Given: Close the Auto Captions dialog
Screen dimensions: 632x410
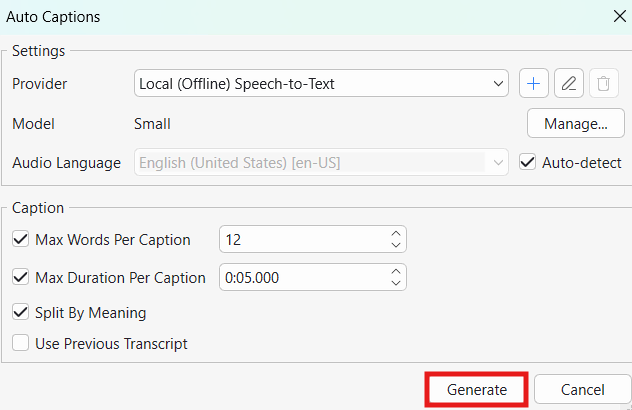Looking at the screenshot, I should pyautogui.click(x=620, y=17).
